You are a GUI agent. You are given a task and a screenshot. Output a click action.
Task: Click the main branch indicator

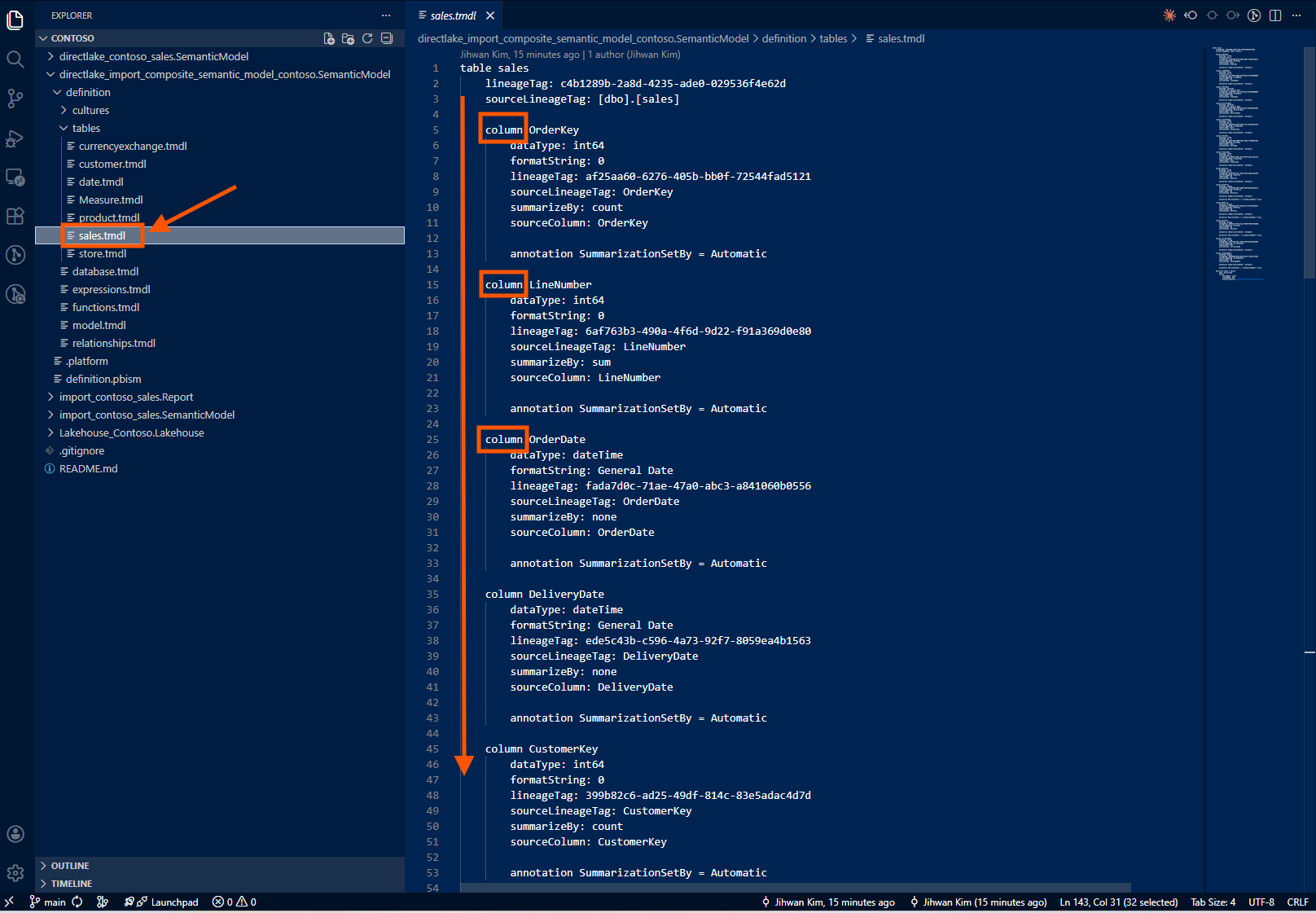pyautogui.click(x=47, y=902)
